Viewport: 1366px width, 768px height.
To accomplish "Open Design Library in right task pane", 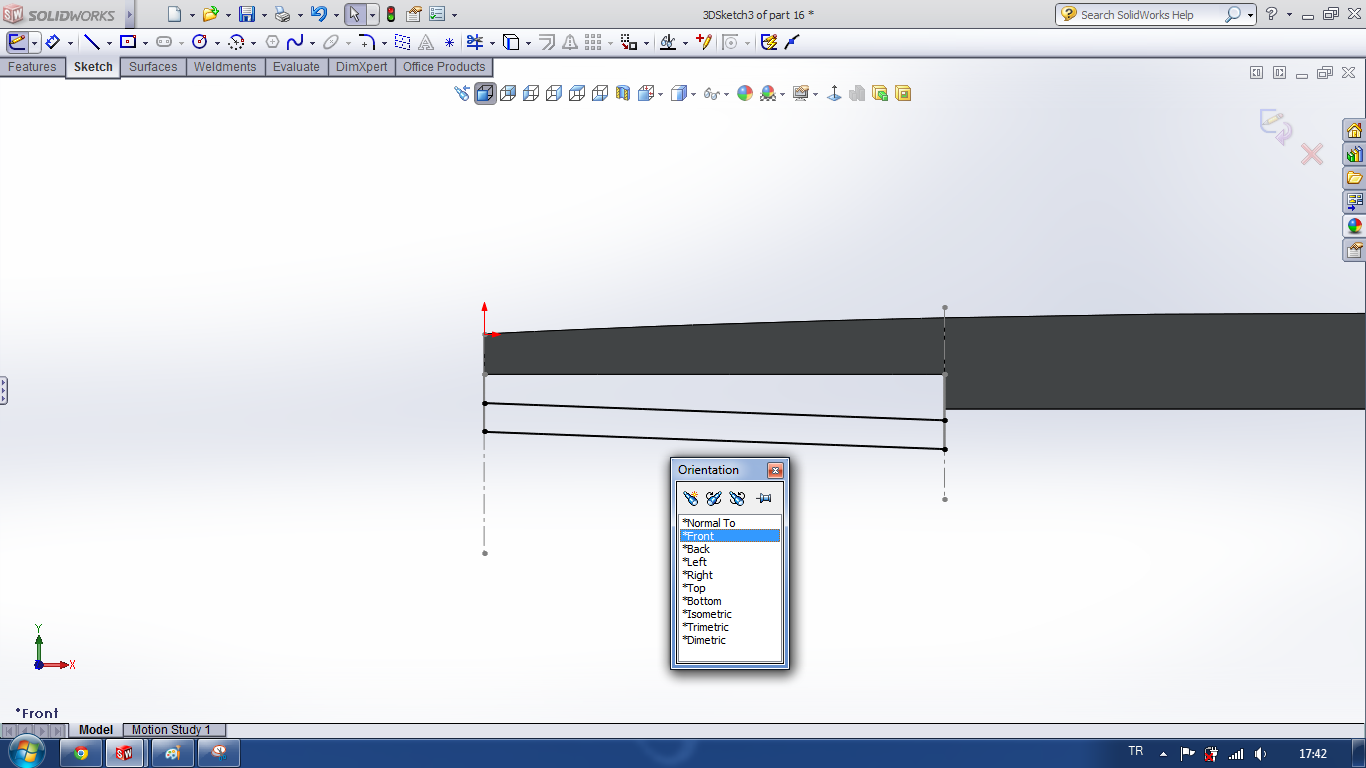I will pyautogui.click(x=1354, y=155).
